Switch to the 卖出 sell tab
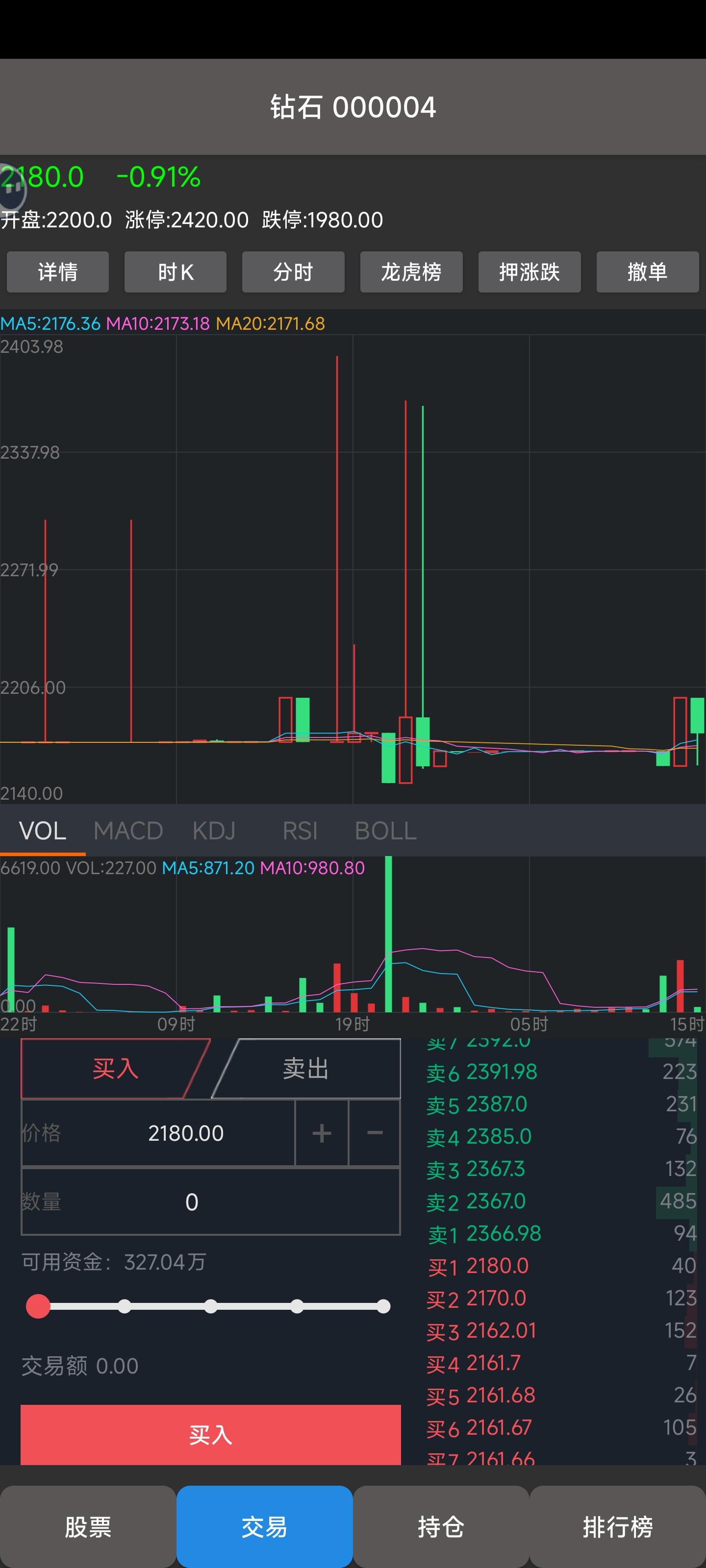706x1568 pixels. coord(306,1068)
